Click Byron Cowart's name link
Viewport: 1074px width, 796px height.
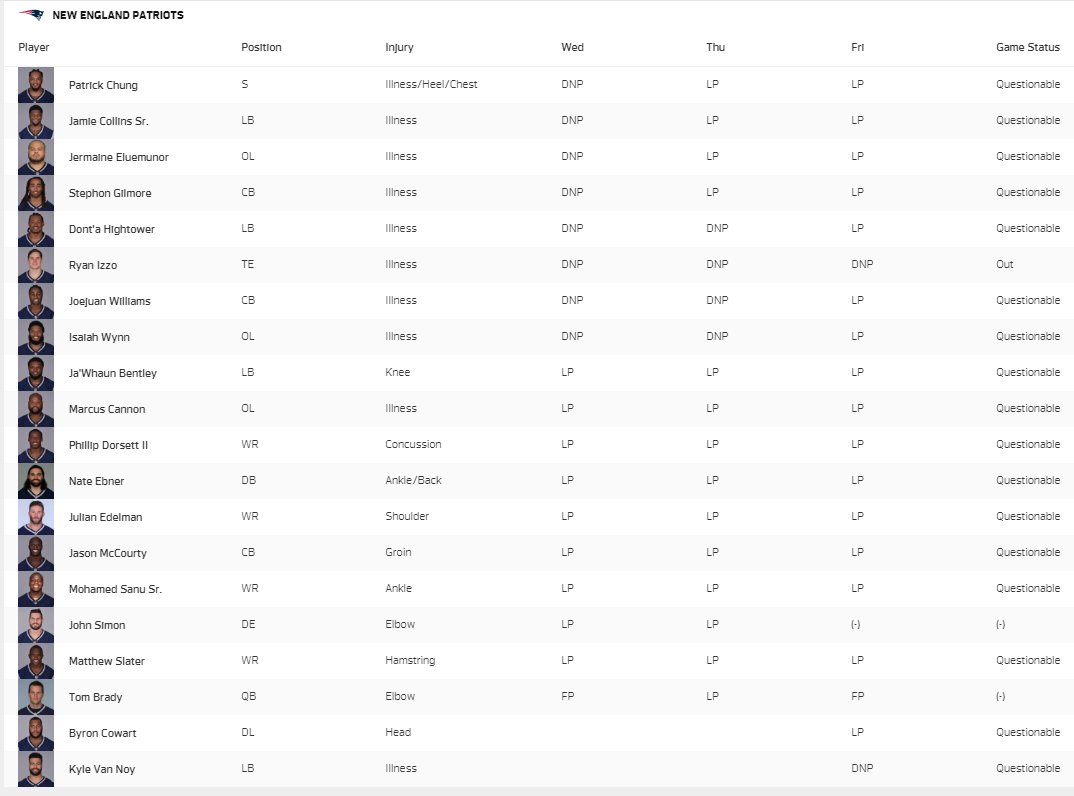[x=102, y=733]
